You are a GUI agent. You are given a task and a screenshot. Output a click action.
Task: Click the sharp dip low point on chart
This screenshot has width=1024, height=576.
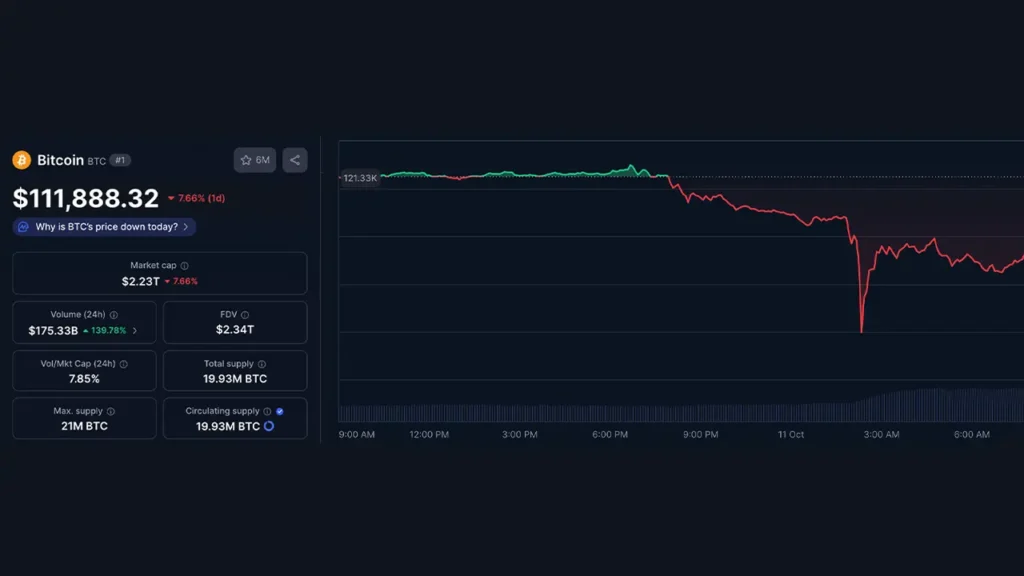click(861, 330)
